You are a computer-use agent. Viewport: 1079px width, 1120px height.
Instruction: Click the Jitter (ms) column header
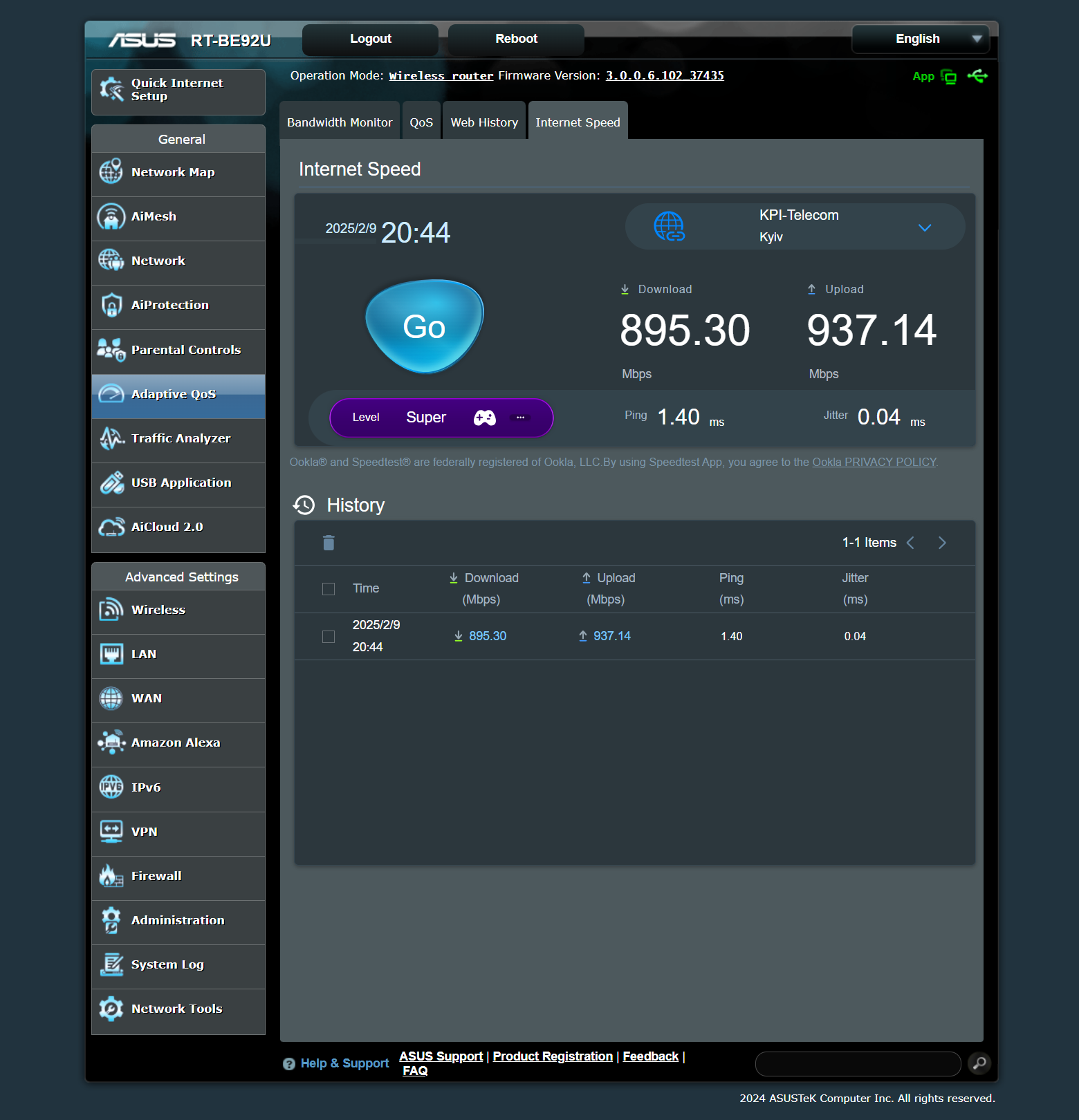click(855, 588)
